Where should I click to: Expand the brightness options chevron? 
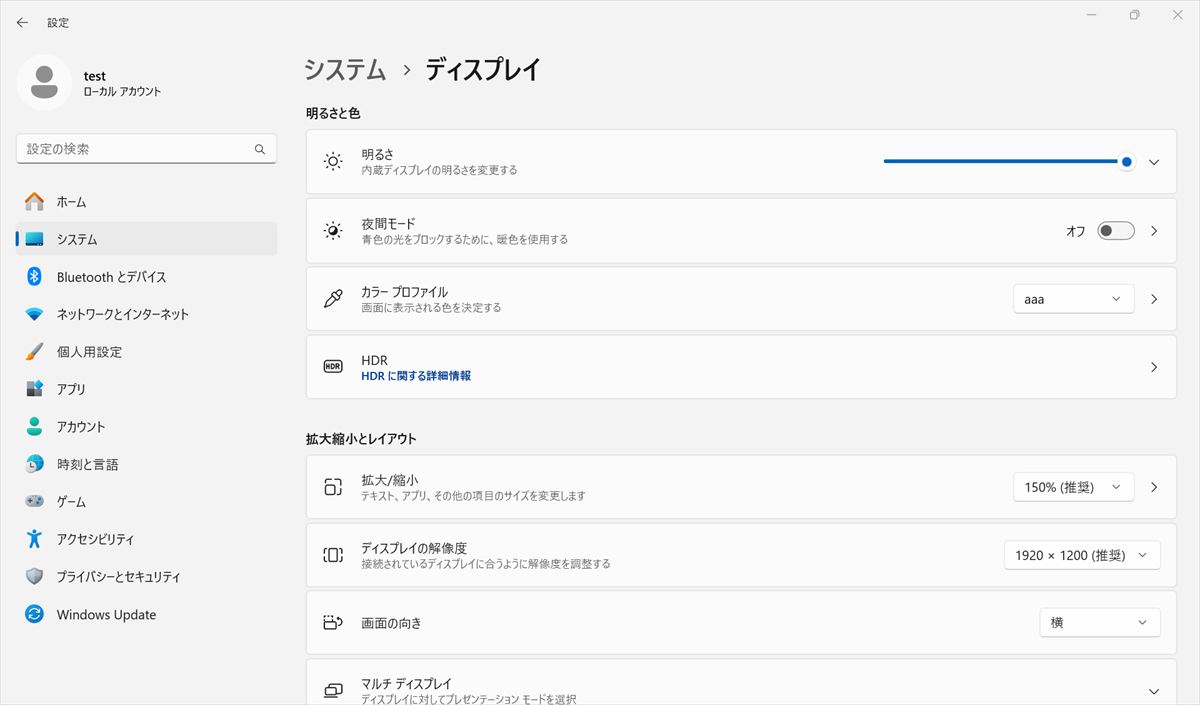pos(1154,162)
